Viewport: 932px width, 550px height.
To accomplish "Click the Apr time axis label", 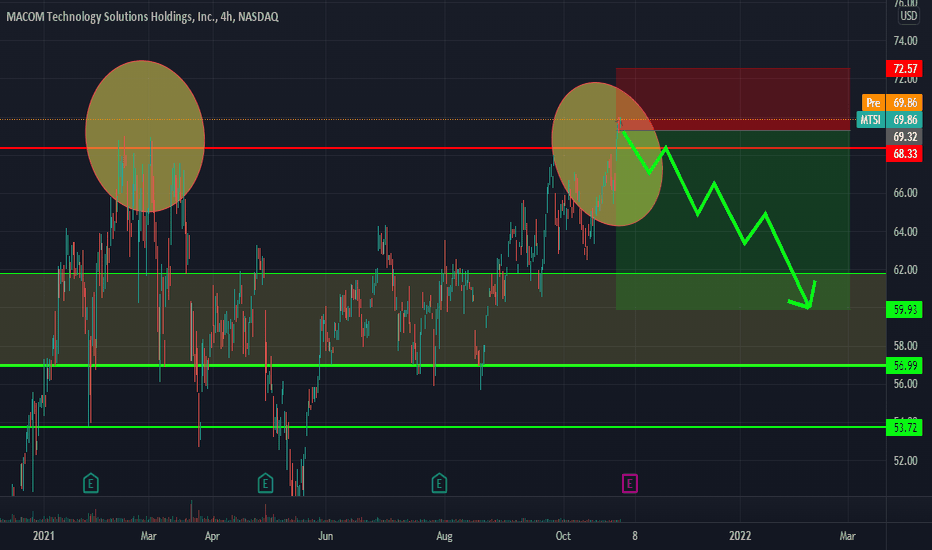I will (212, 536).
